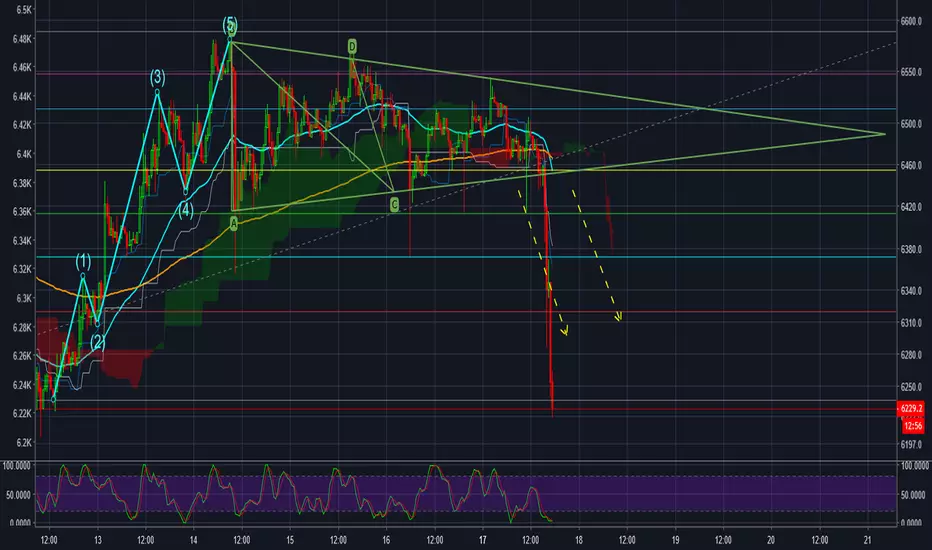This screenshot has height=550, width=932.
Task: Select the Elliott wave label (1)
Action: tap(83, 261)
